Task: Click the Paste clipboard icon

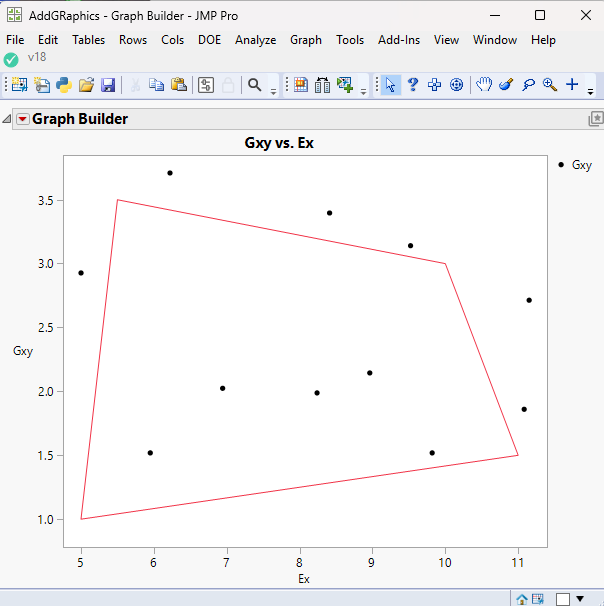Action: pyautogui.click(x=179, y=85)
